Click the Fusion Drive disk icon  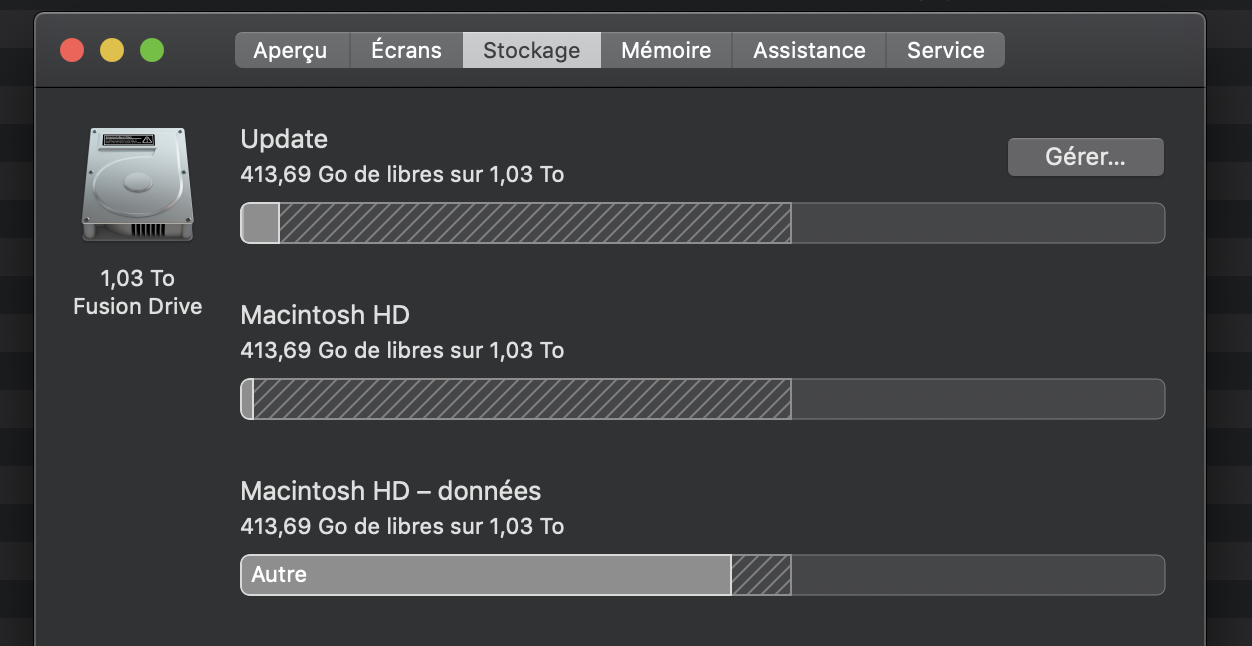138,185
